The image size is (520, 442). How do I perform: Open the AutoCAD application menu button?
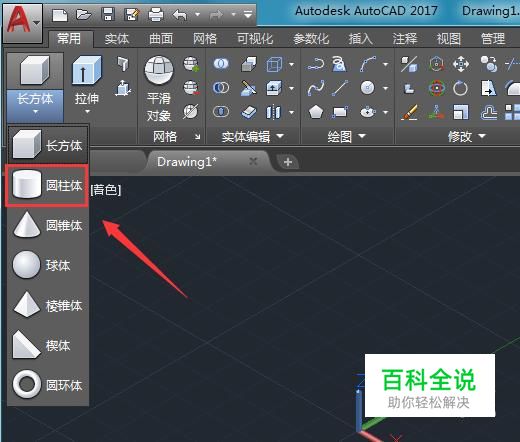pos(23,23)
